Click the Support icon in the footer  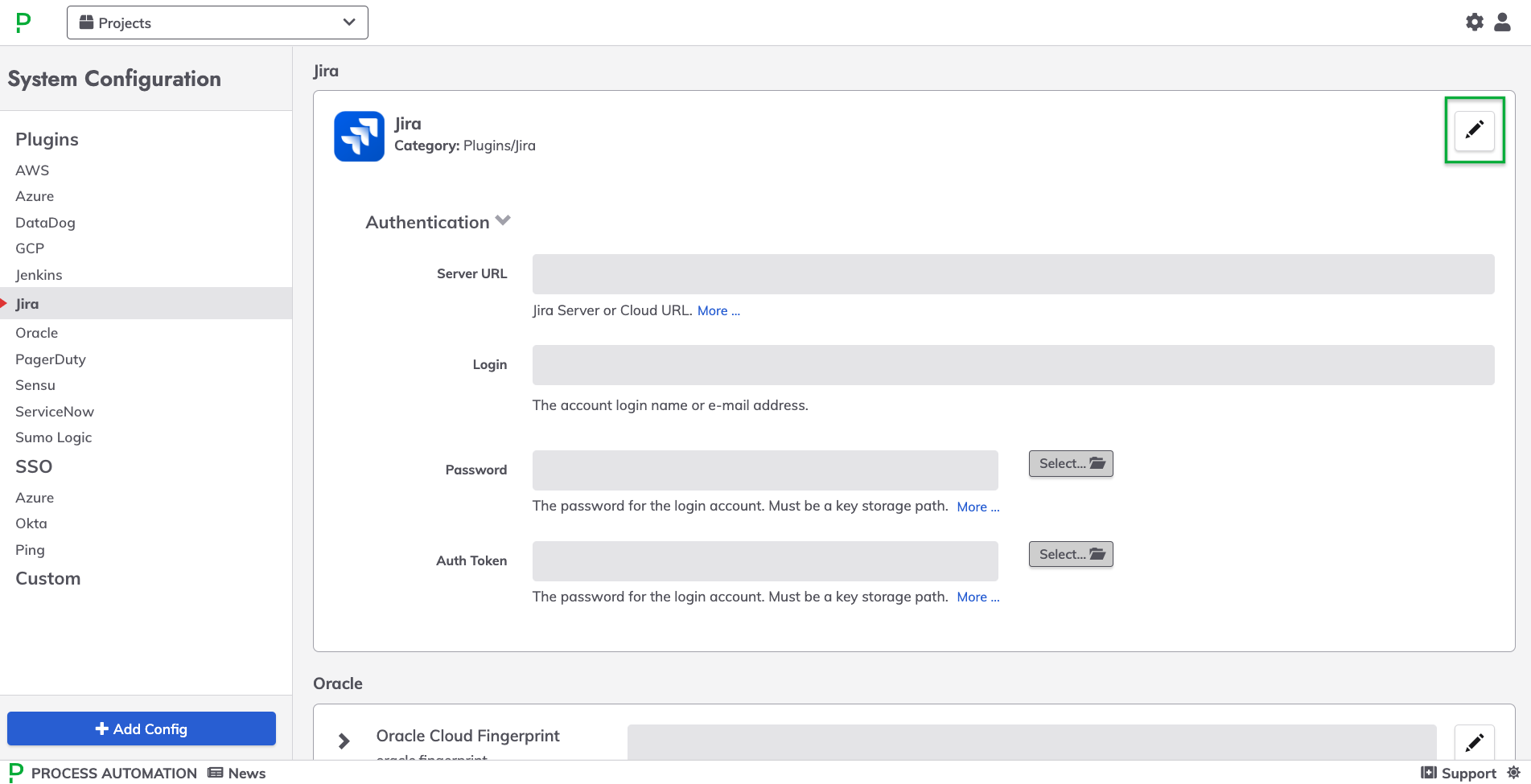(1429, 773)
